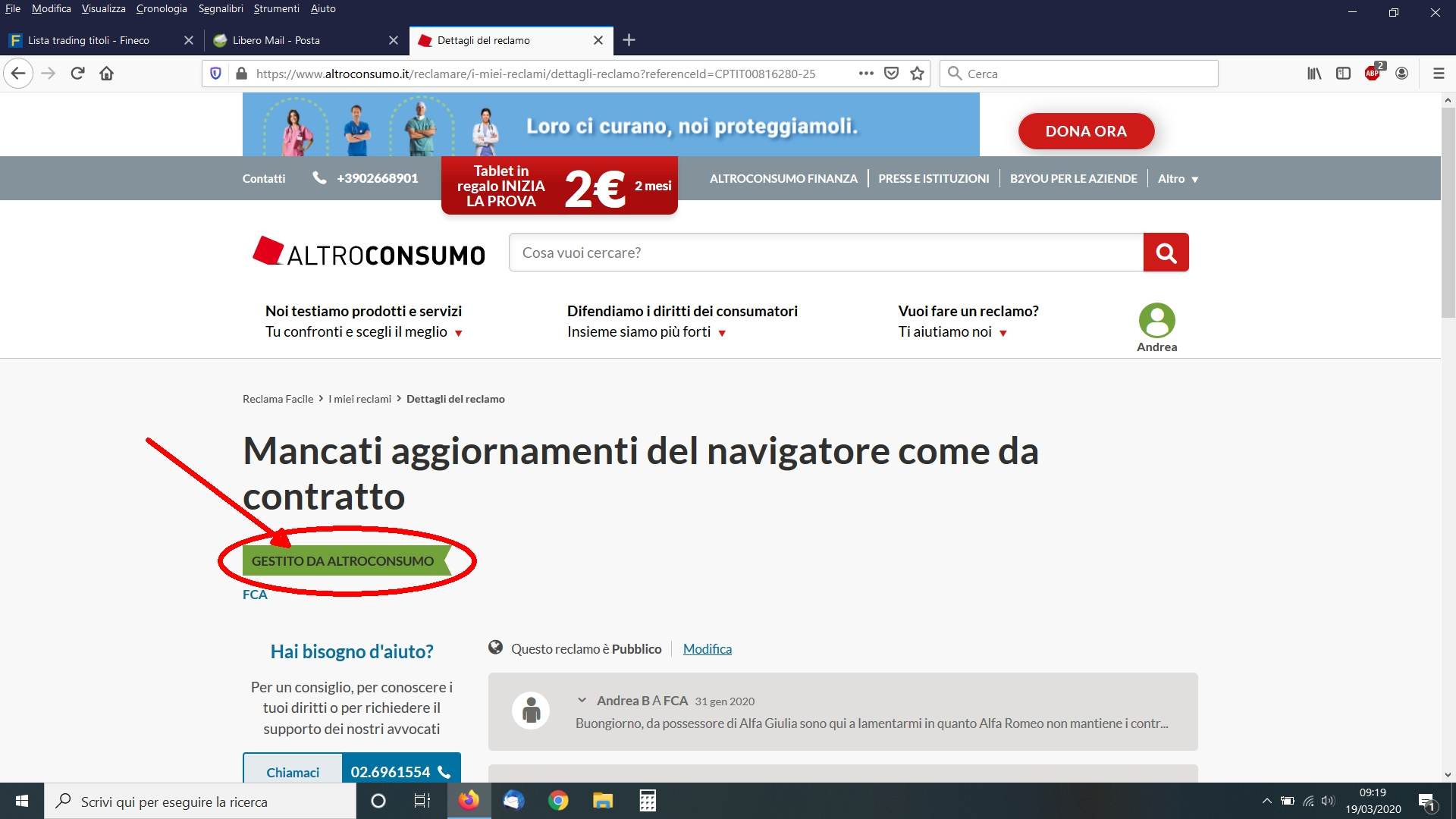
Task: Click the Tablet in regalo promo banner
Action: (x=560, y=186)
